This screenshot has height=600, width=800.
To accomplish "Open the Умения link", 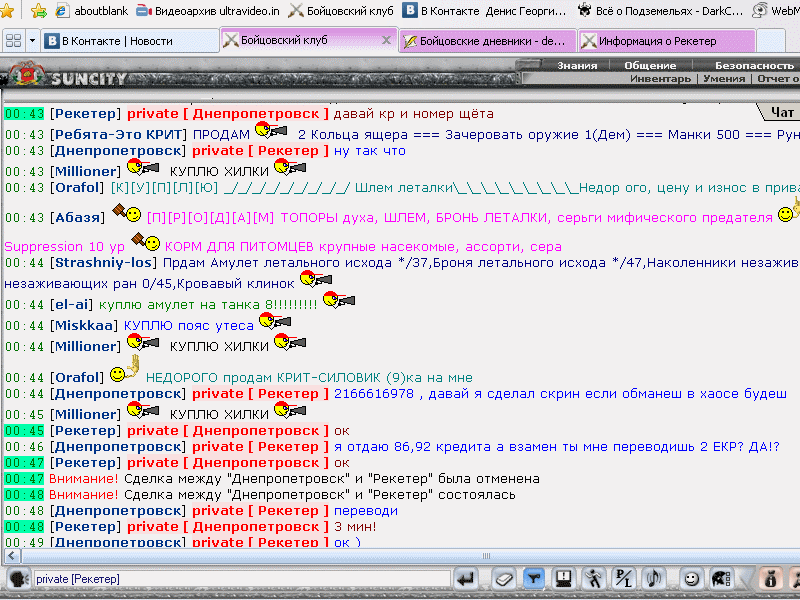I will click(x=724, y=79).
